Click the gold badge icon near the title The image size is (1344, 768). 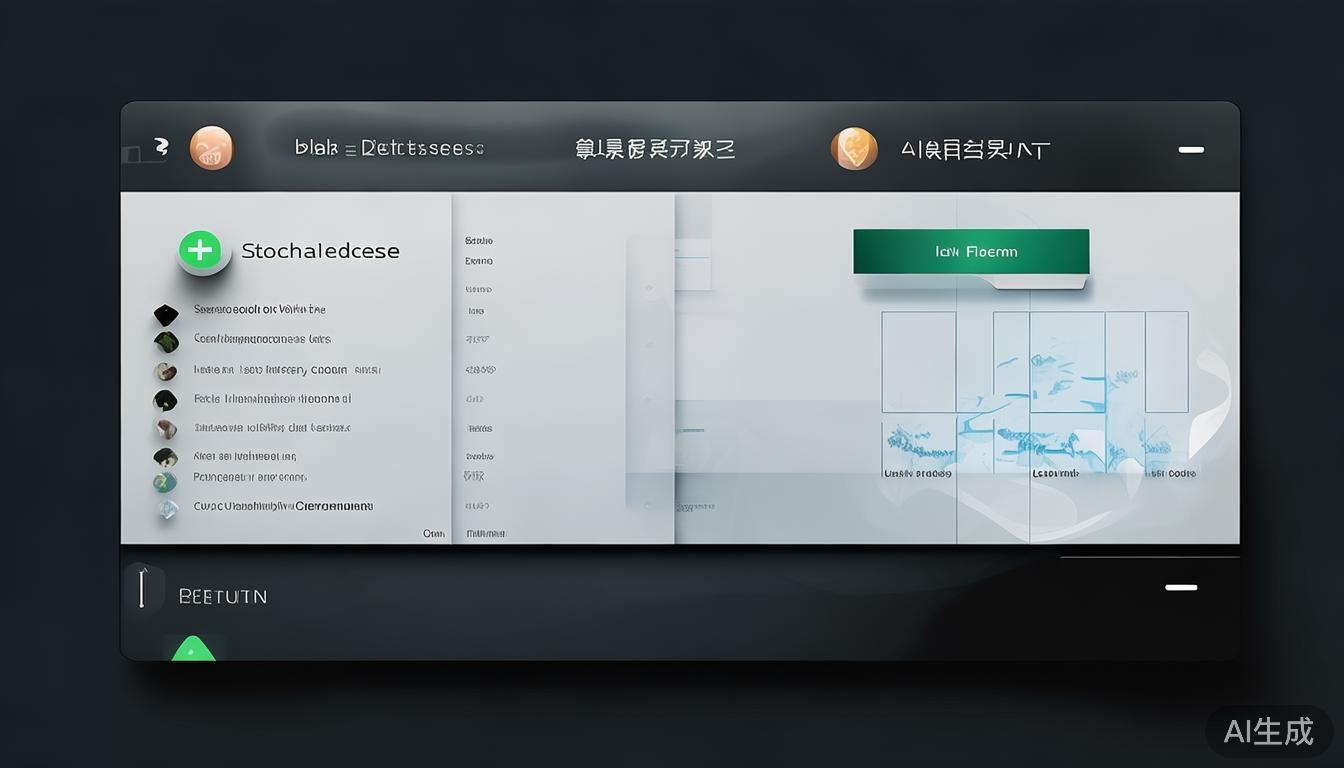853,148
